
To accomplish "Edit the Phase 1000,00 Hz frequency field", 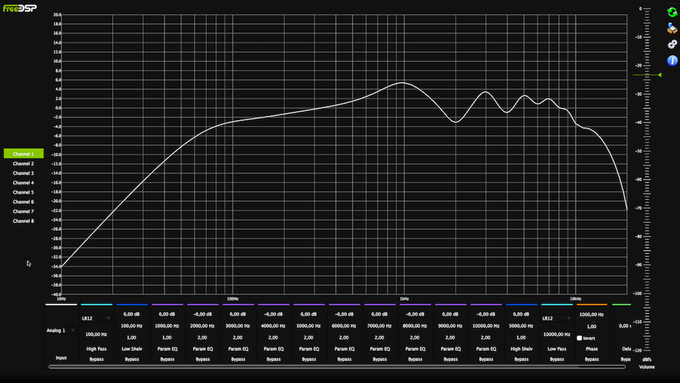I will 592,314.
